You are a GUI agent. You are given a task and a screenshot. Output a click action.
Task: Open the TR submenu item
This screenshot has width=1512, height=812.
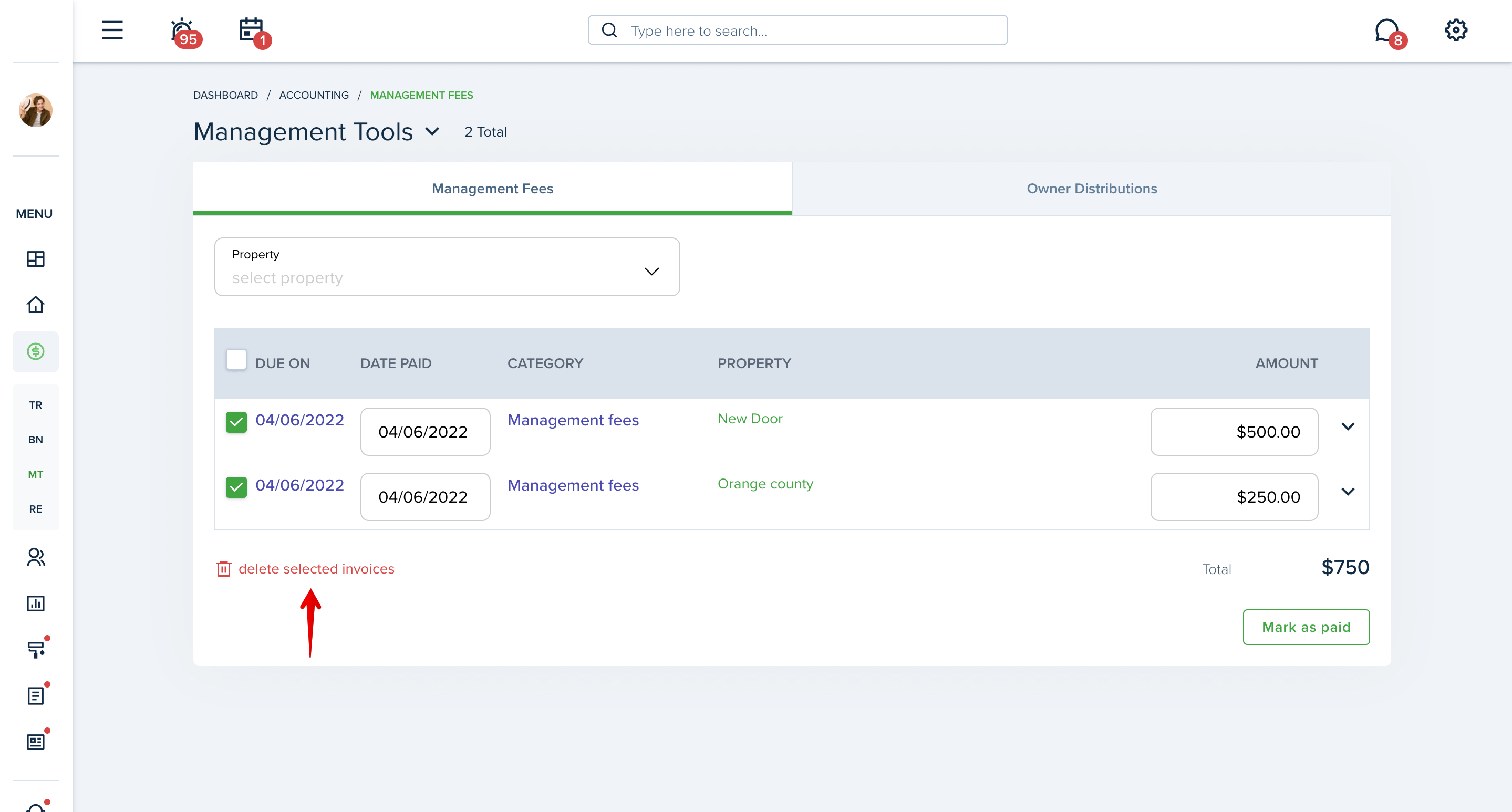pyautogui.click(x=36, y=405)
